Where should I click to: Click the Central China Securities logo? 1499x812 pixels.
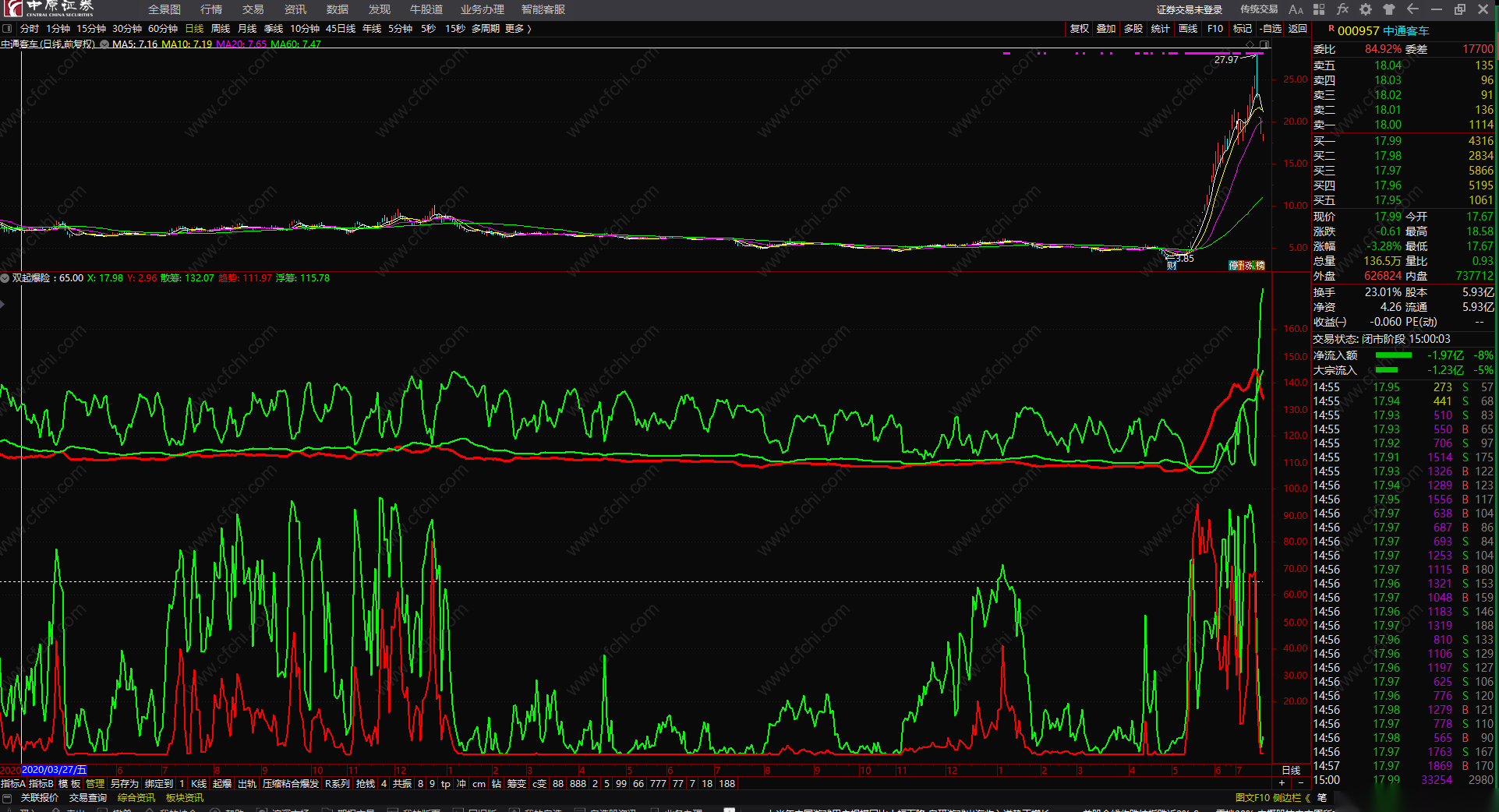(x=48, y=9)
